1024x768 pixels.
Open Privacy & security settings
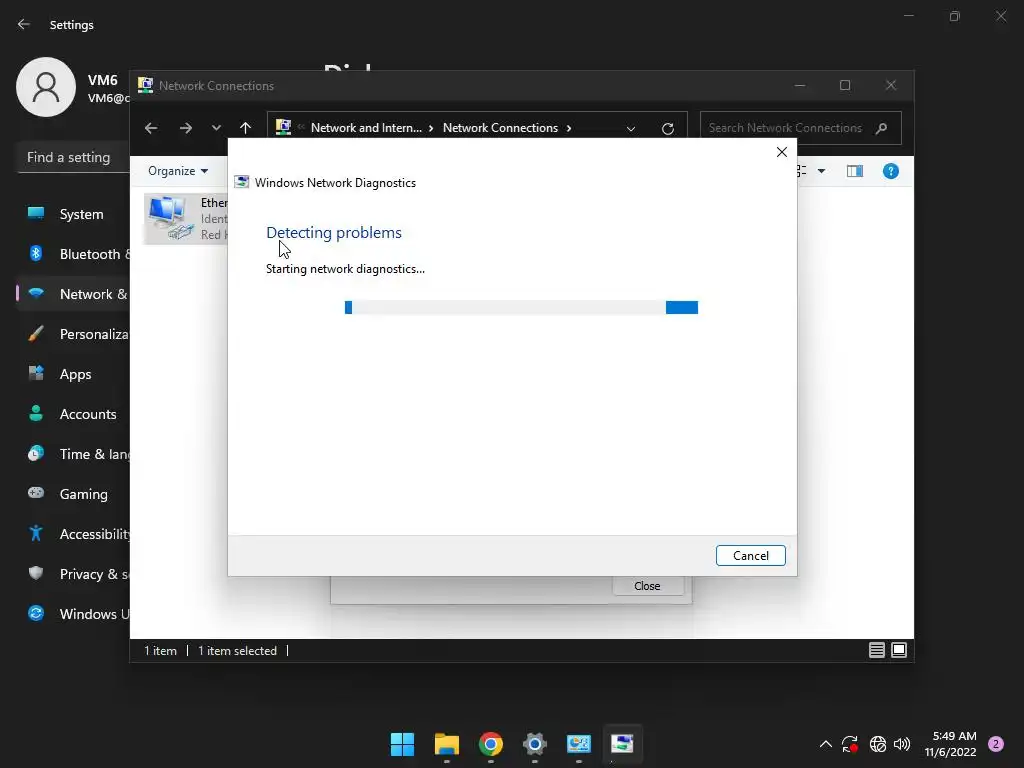click(73, 574)
